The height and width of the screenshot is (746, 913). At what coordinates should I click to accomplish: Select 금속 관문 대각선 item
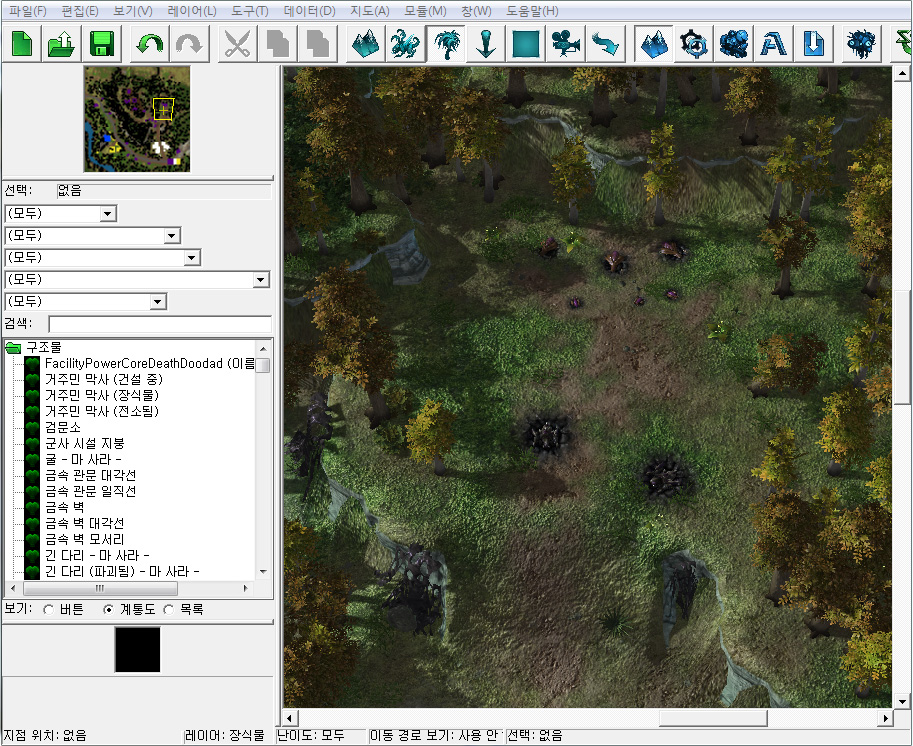90,476
